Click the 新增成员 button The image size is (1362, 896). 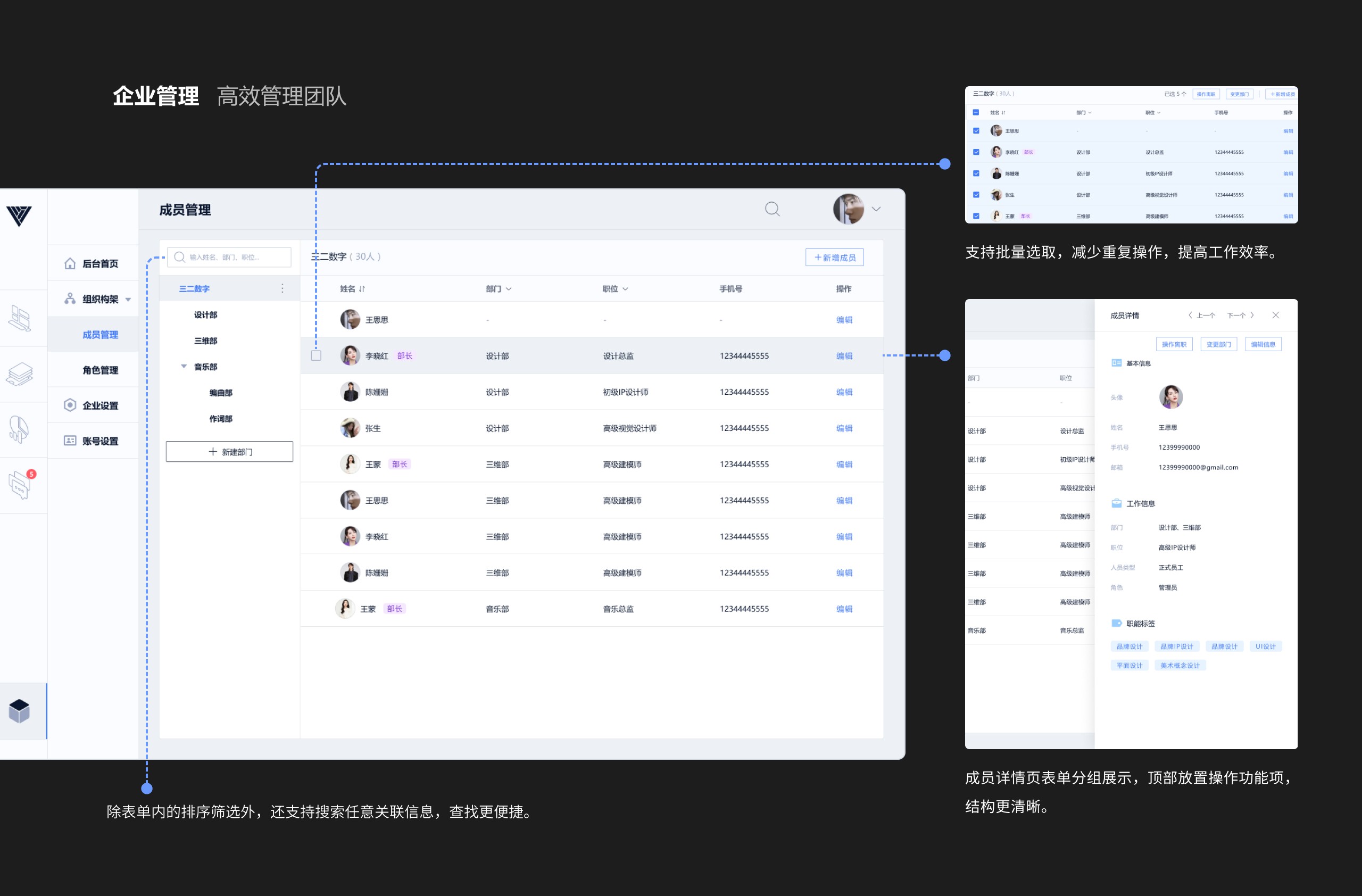[x=834, y=258]
